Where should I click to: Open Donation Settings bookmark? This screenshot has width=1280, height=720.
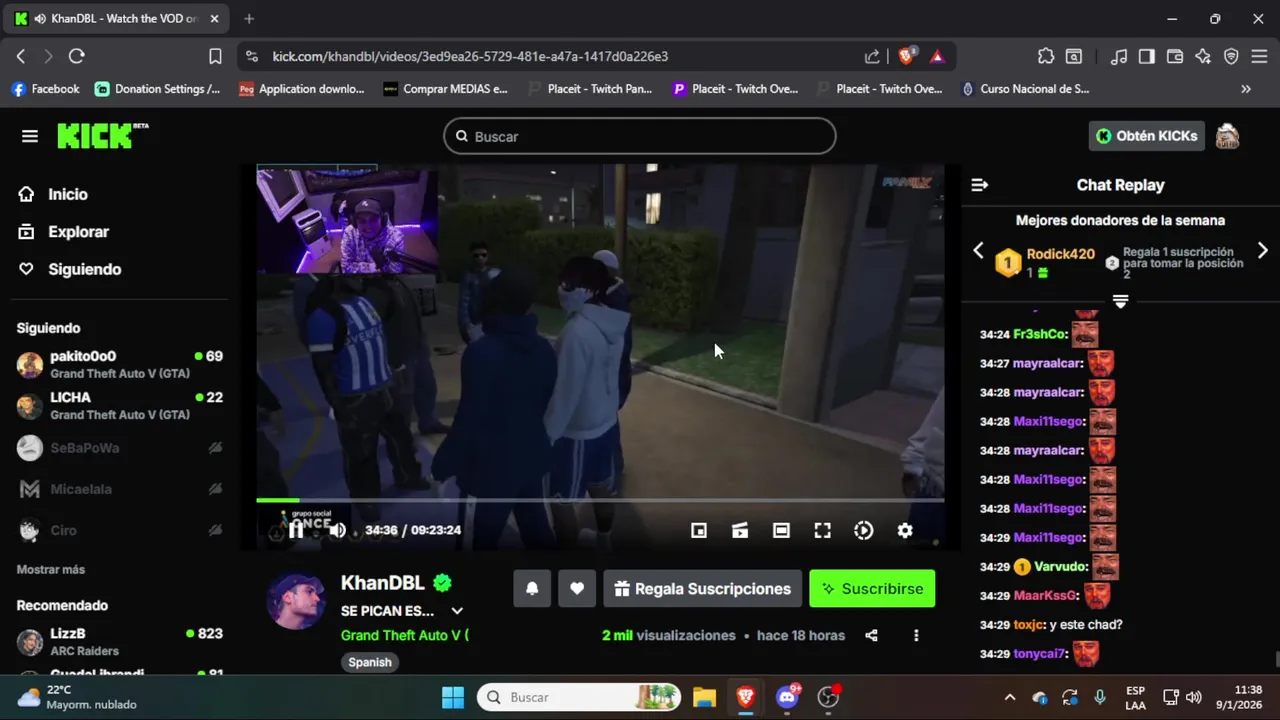pyautogui.click(x=157, y=89)
